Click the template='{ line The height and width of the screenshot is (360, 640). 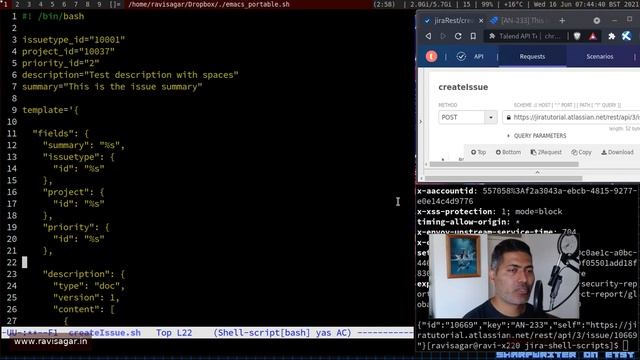coord(50,110)
